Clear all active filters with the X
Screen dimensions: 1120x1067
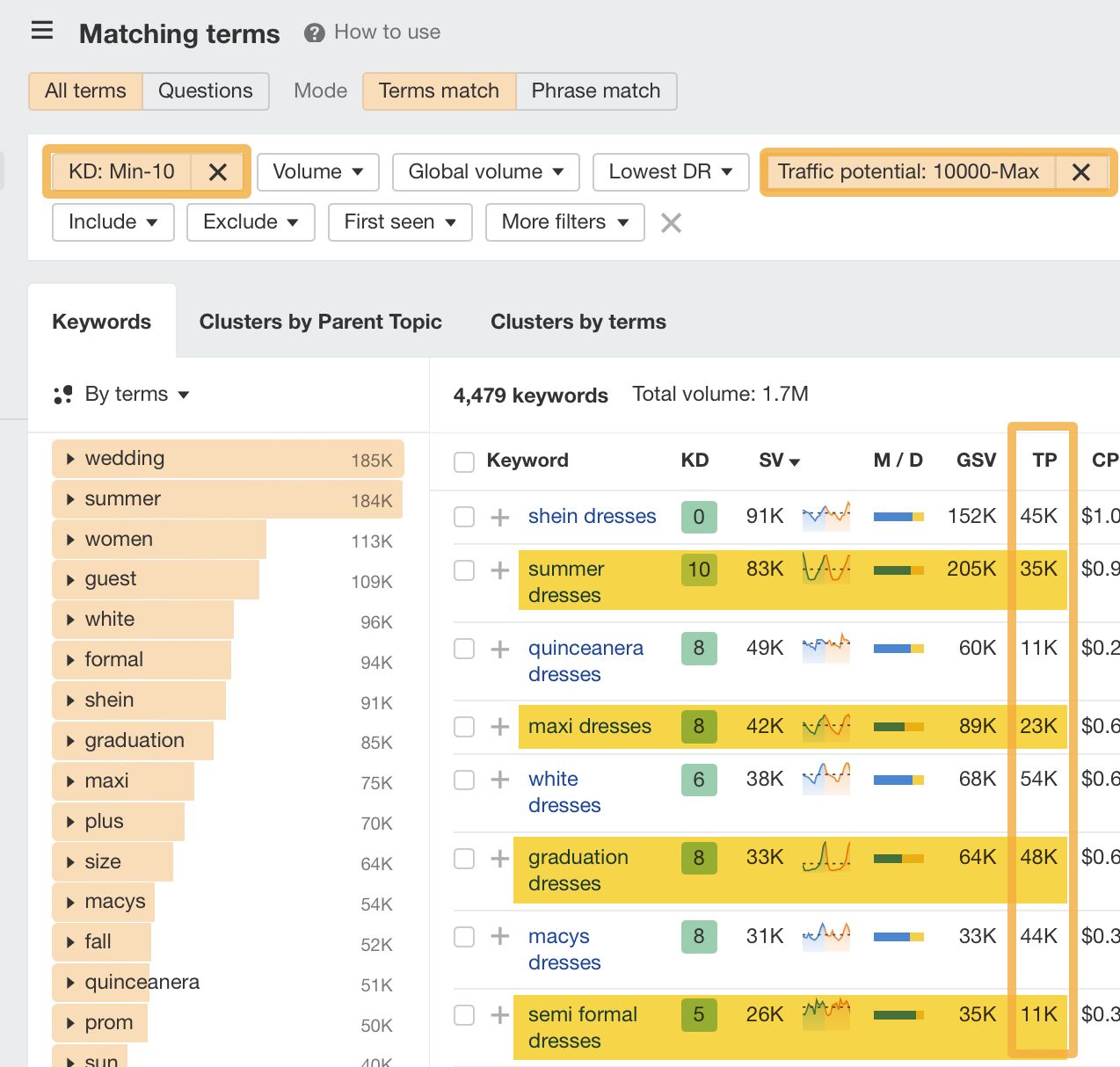[671, 222]
